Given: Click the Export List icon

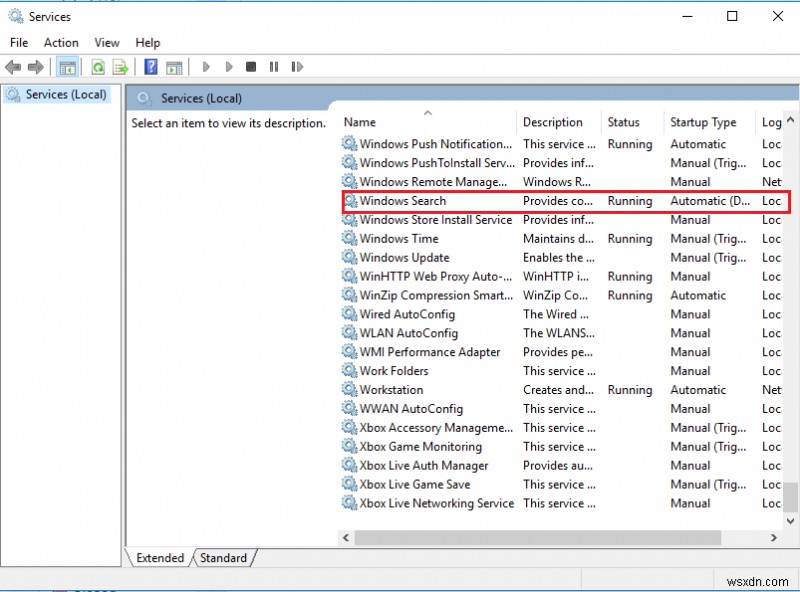Looking at the screenshot, I should [x=118, y=67].
